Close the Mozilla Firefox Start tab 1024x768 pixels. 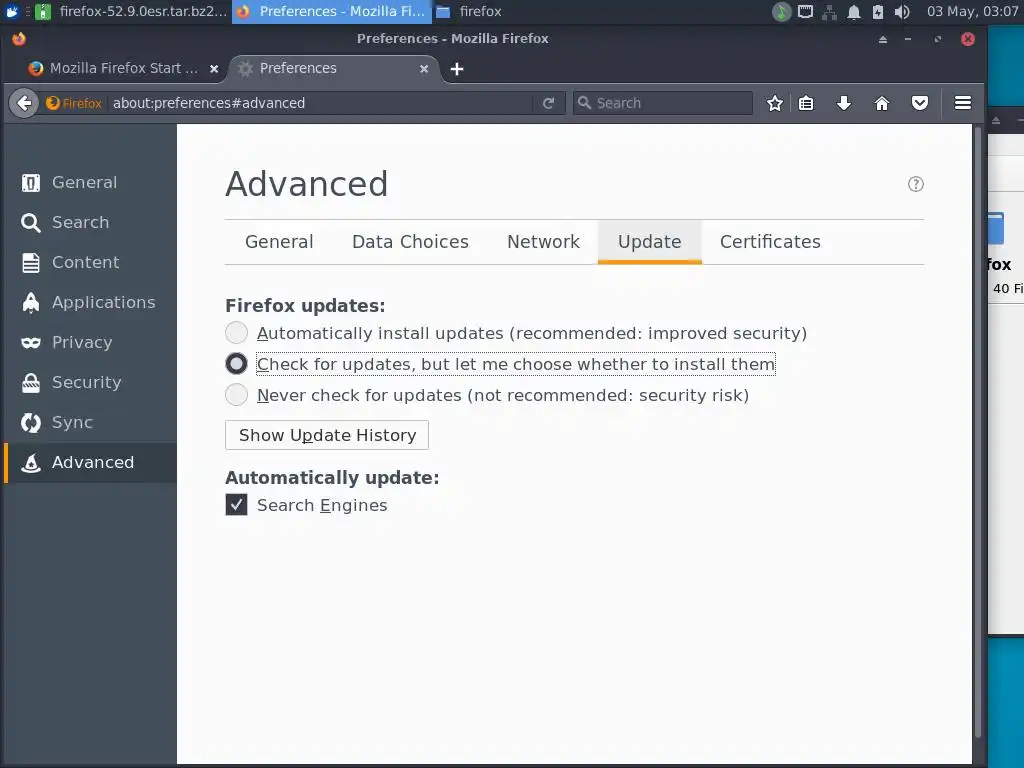click(x=214, y=69)
